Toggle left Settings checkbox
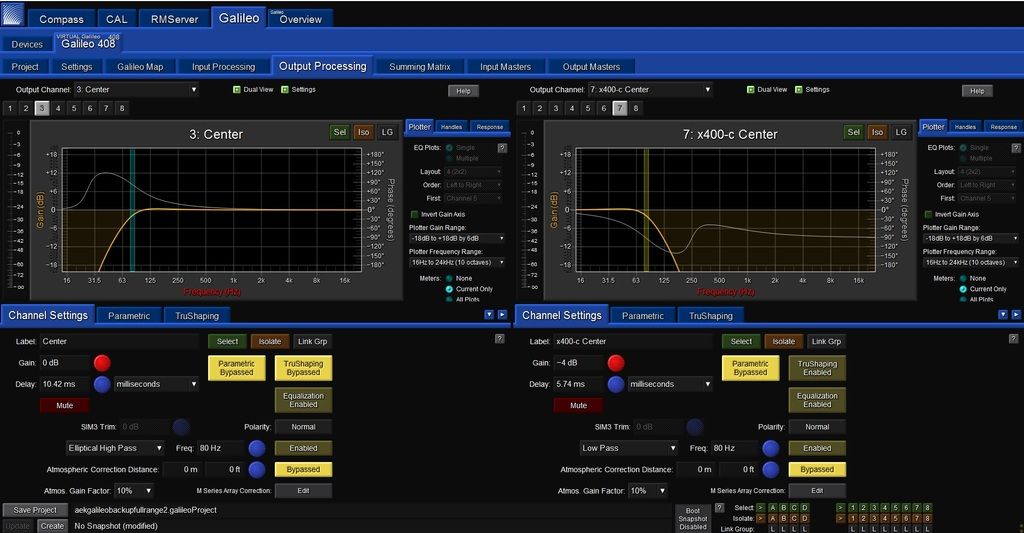The width and height of the screenshot is (1024, 533). pyautogui.click(x=285, y=89)
